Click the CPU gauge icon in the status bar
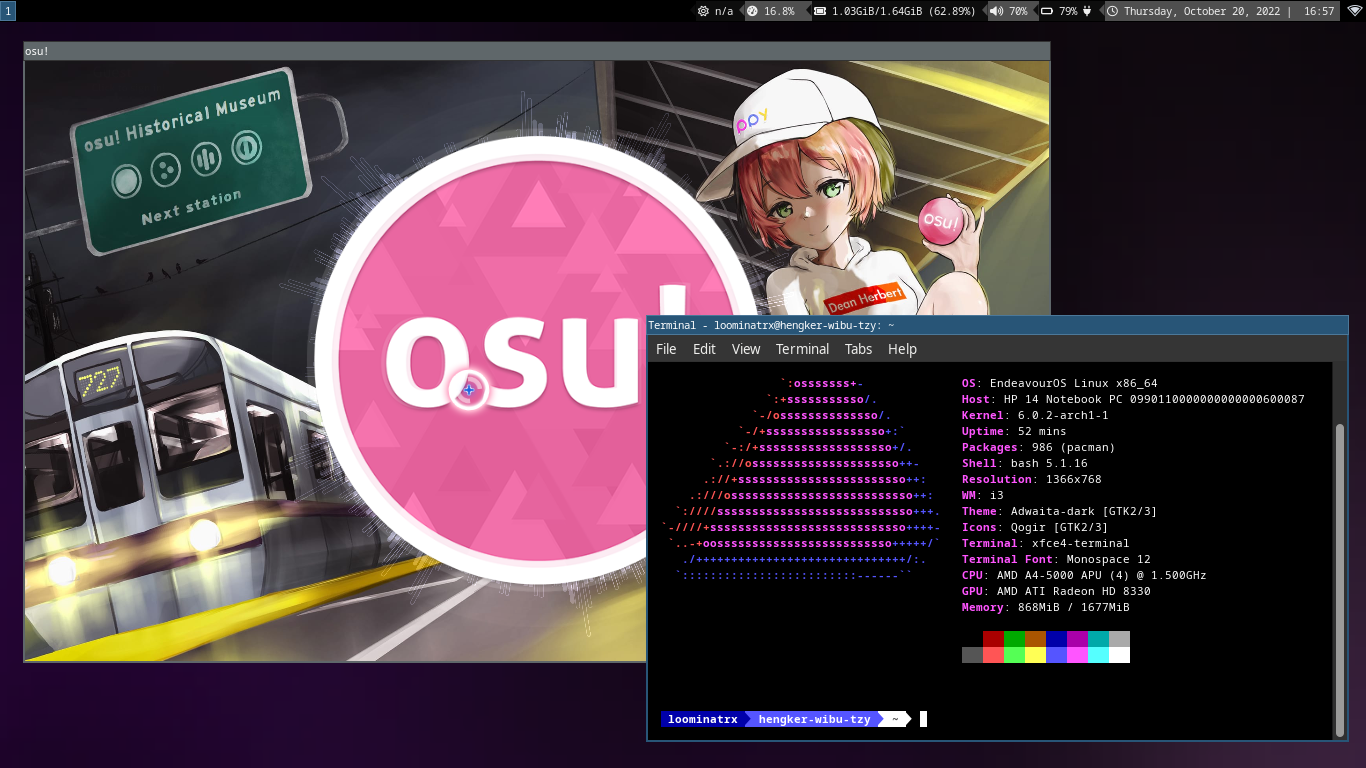This screenshot has width=1366, height=768. click(x=752, y=11)
